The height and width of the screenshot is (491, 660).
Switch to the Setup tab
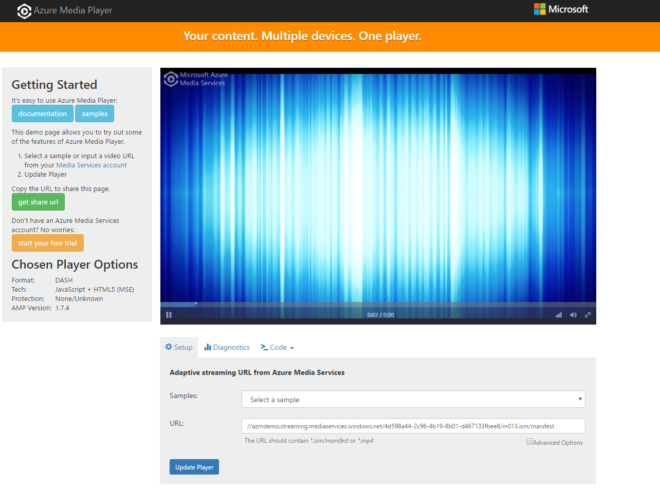179,347
